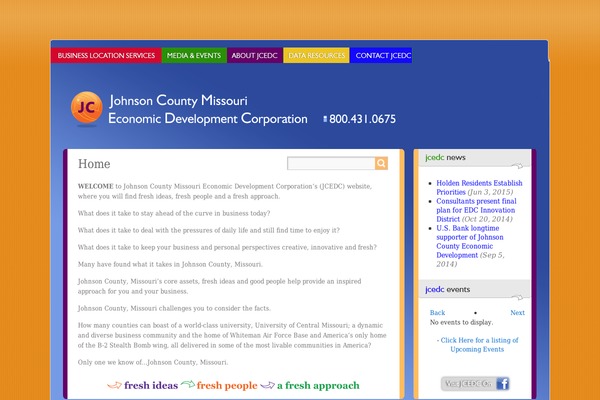600x400 pixels.
Task: Click the WELCOME paragraph text
Action: point(225,191)
